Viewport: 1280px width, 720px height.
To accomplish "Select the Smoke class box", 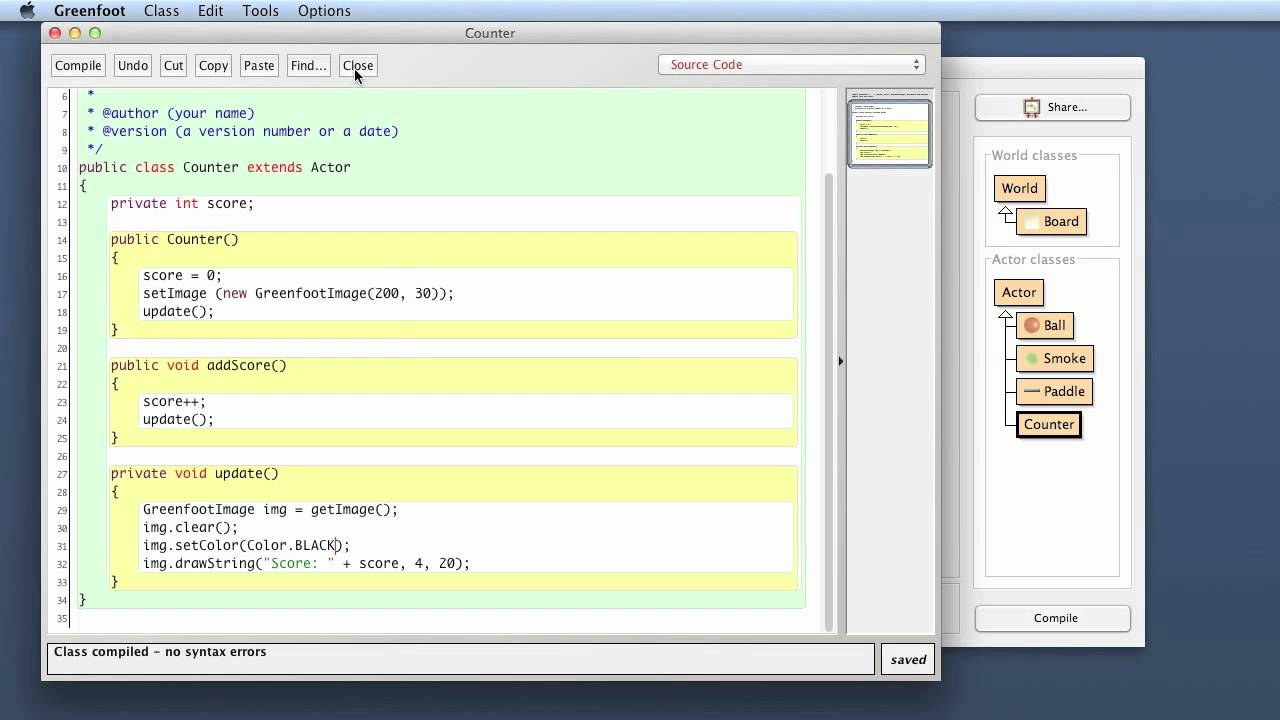I will (1054, 358).
